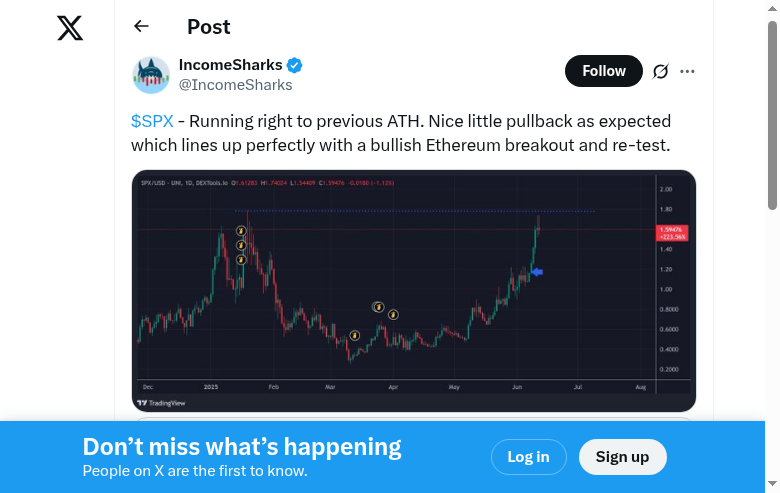Screen dimensions: 780x493
Task: Open the three-dot More options menu
Action: pos(687,71)
